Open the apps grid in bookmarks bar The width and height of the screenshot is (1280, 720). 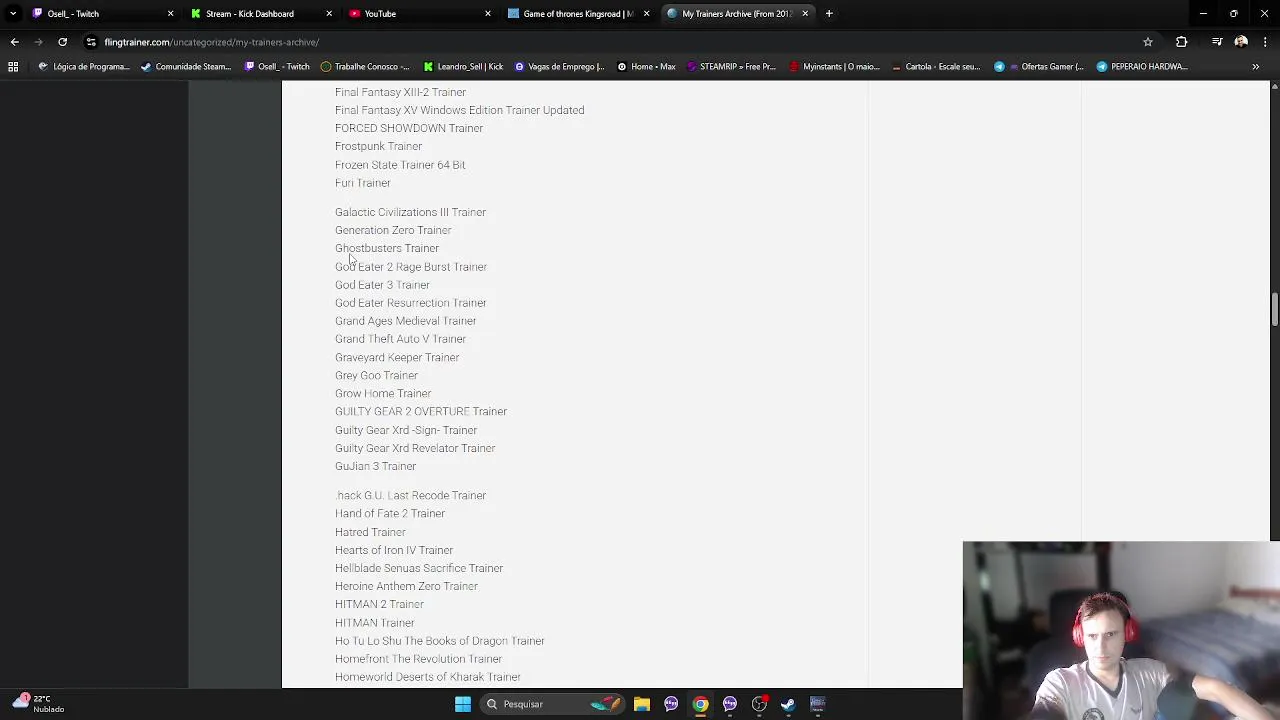pos(13,66)
